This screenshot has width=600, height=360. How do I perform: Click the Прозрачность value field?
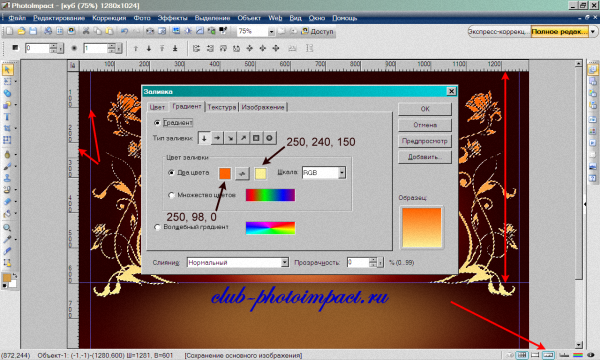358,262
